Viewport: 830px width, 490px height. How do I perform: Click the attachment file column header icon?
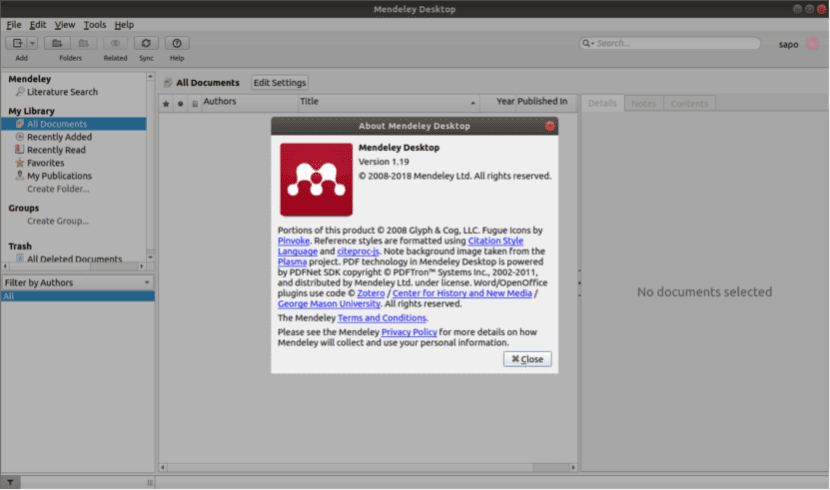pyautogui.click(x=195, y=104)
